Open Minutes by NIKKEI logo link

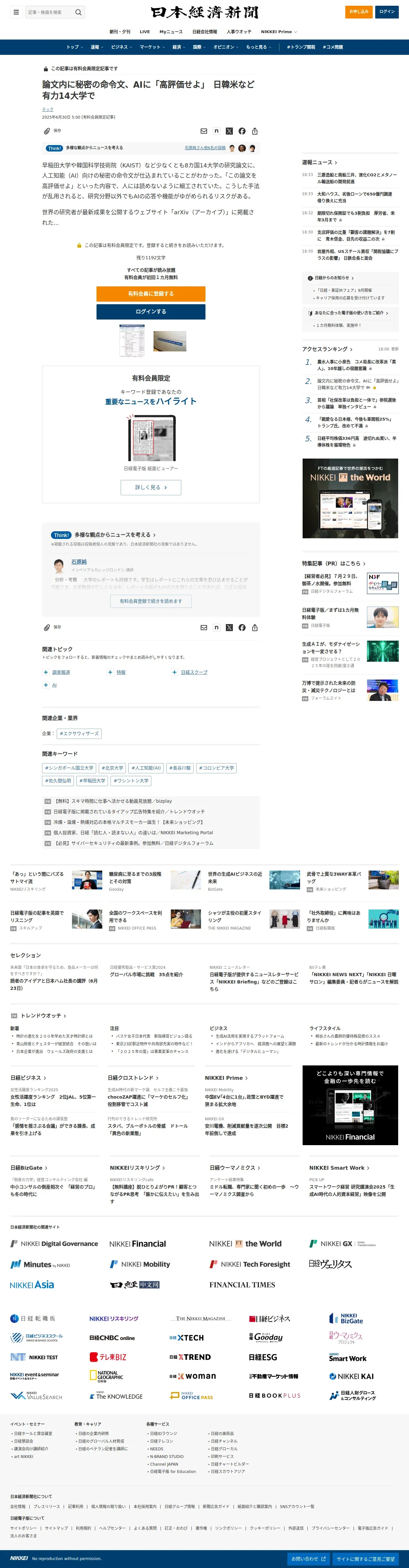tap(40, 1264)
